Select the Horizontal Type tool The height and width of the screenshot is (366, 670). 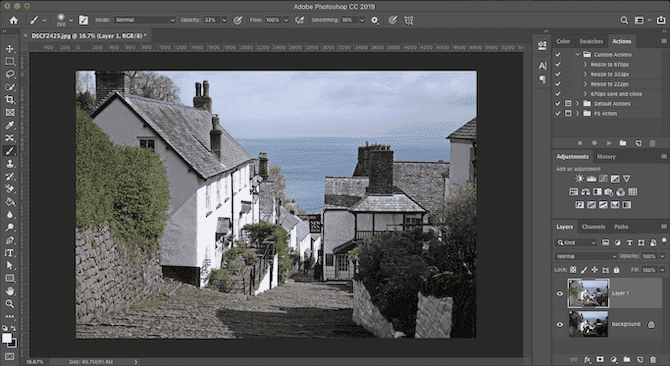click(x=9, y=253)
